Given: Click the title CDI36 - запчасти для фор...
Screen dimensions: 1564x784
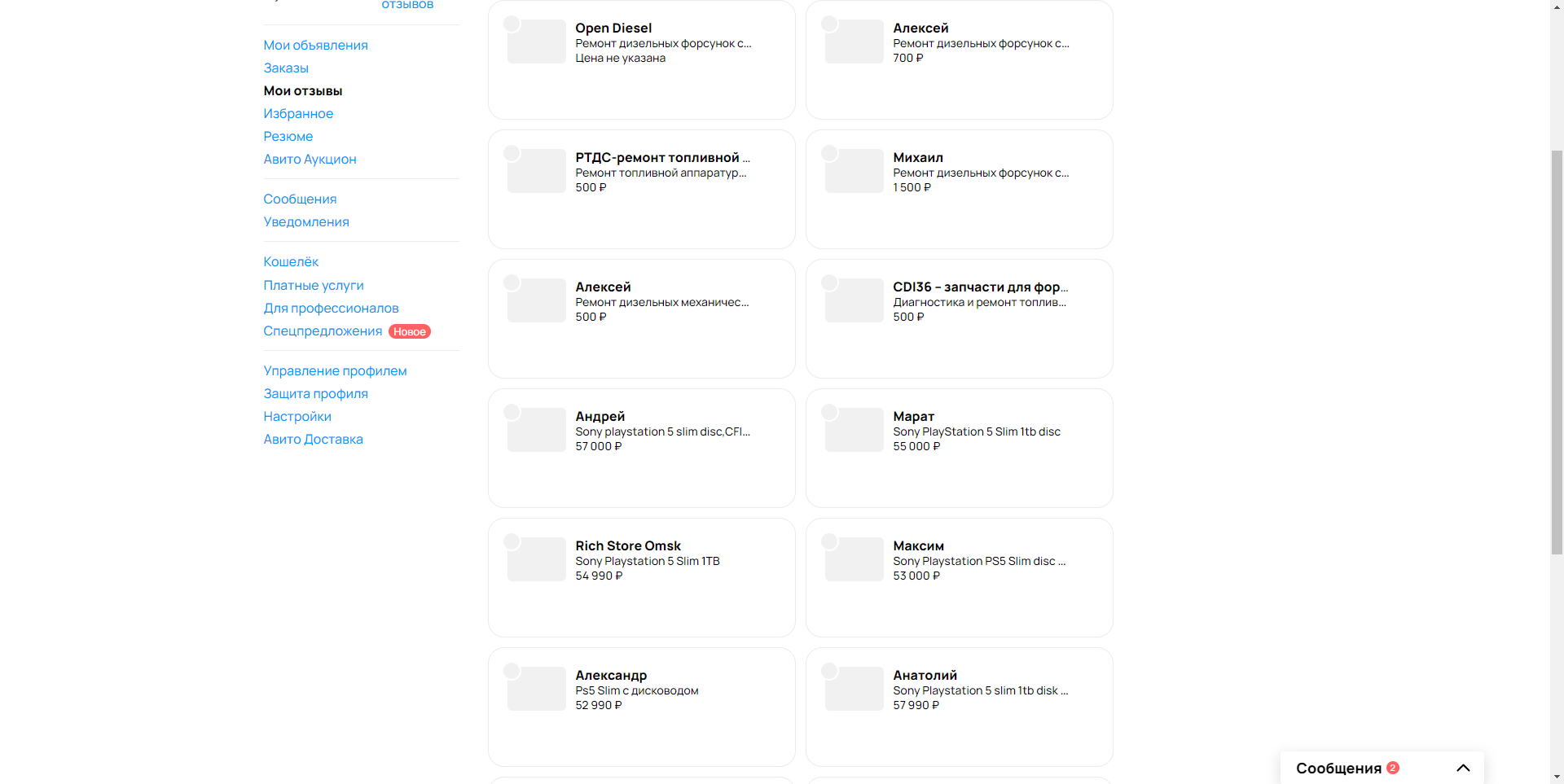Looking at the screenshot, I should (981, 287).
